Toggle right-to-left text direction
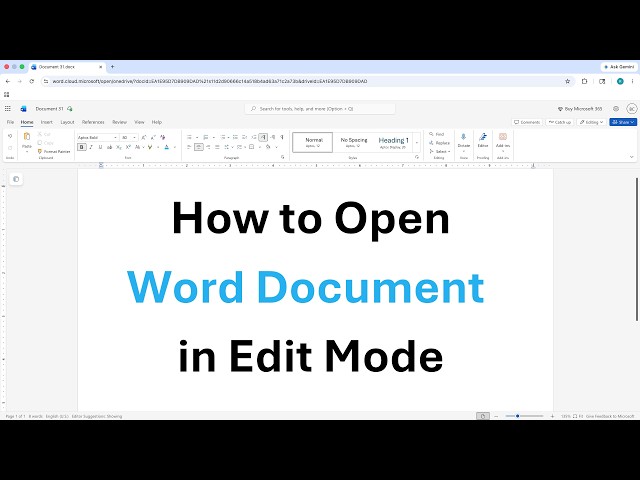Screen dimensions: 640x480 tap(273, 138)
